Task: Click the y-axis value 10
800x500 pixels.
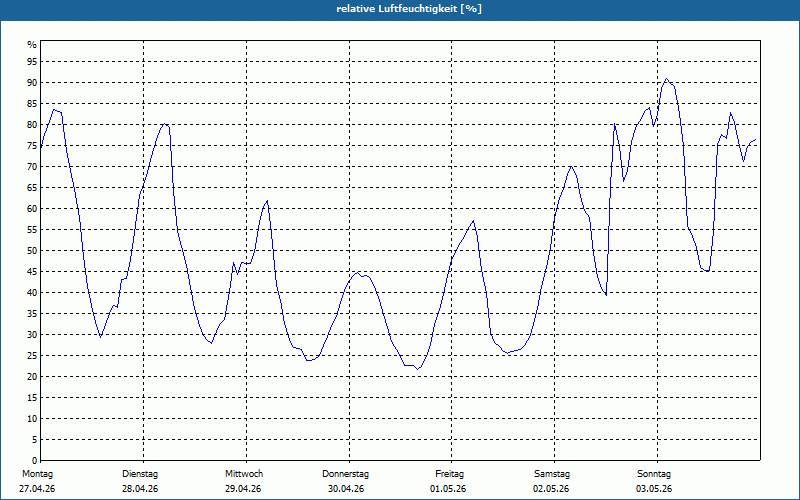Action: click(x=32, y=419)
